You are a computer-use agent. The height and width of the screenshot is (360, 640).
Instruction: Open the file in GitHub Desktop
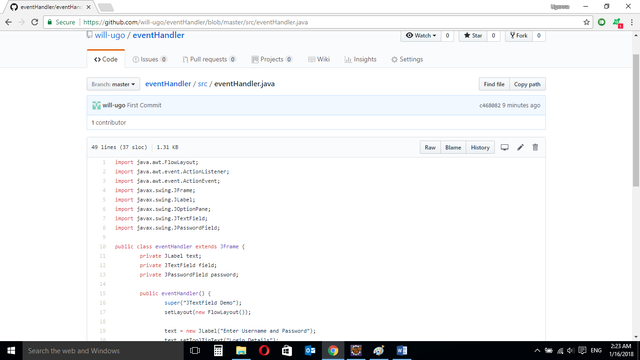tap(505, 147)
